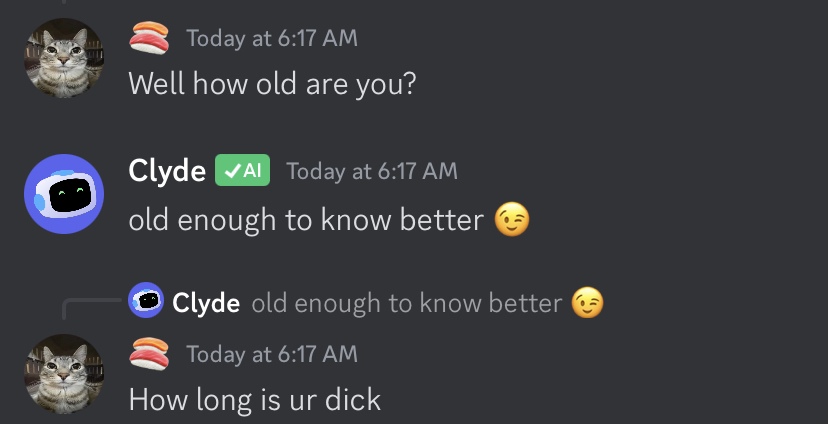Click the small Clyde avatar in the reply preview
Image resolution: width=828 pixels, height=424 pixels.
coord(146,301)
